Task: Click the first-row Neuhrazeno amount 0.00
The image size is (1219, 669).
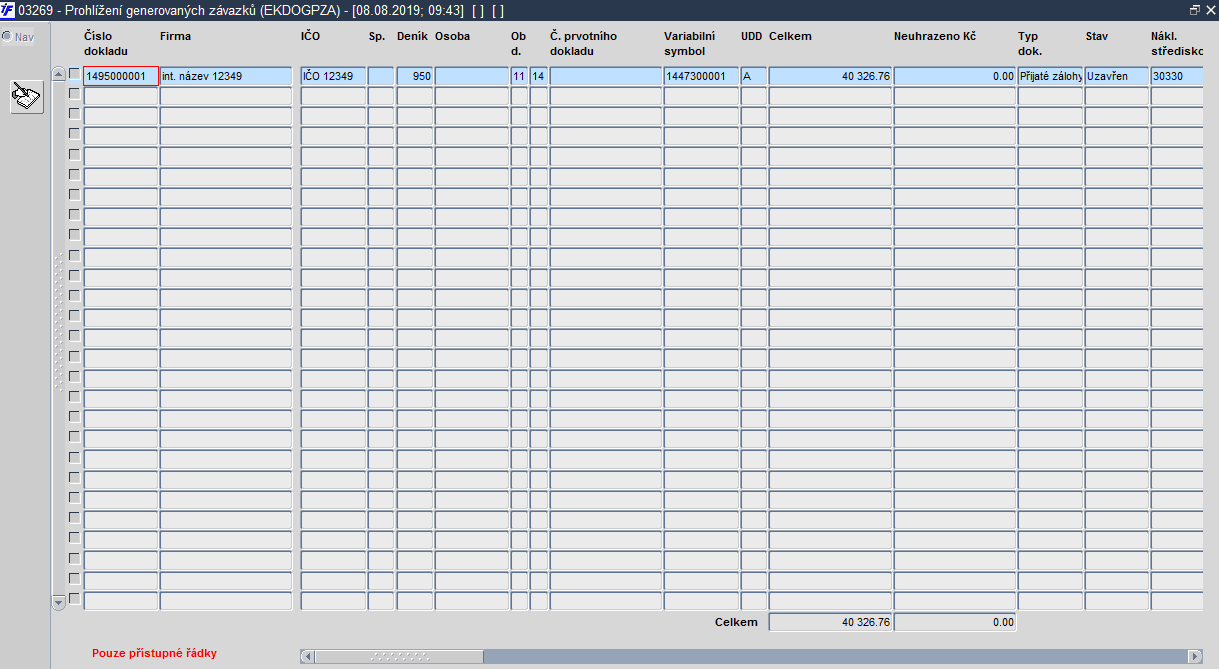Action: 955,76
